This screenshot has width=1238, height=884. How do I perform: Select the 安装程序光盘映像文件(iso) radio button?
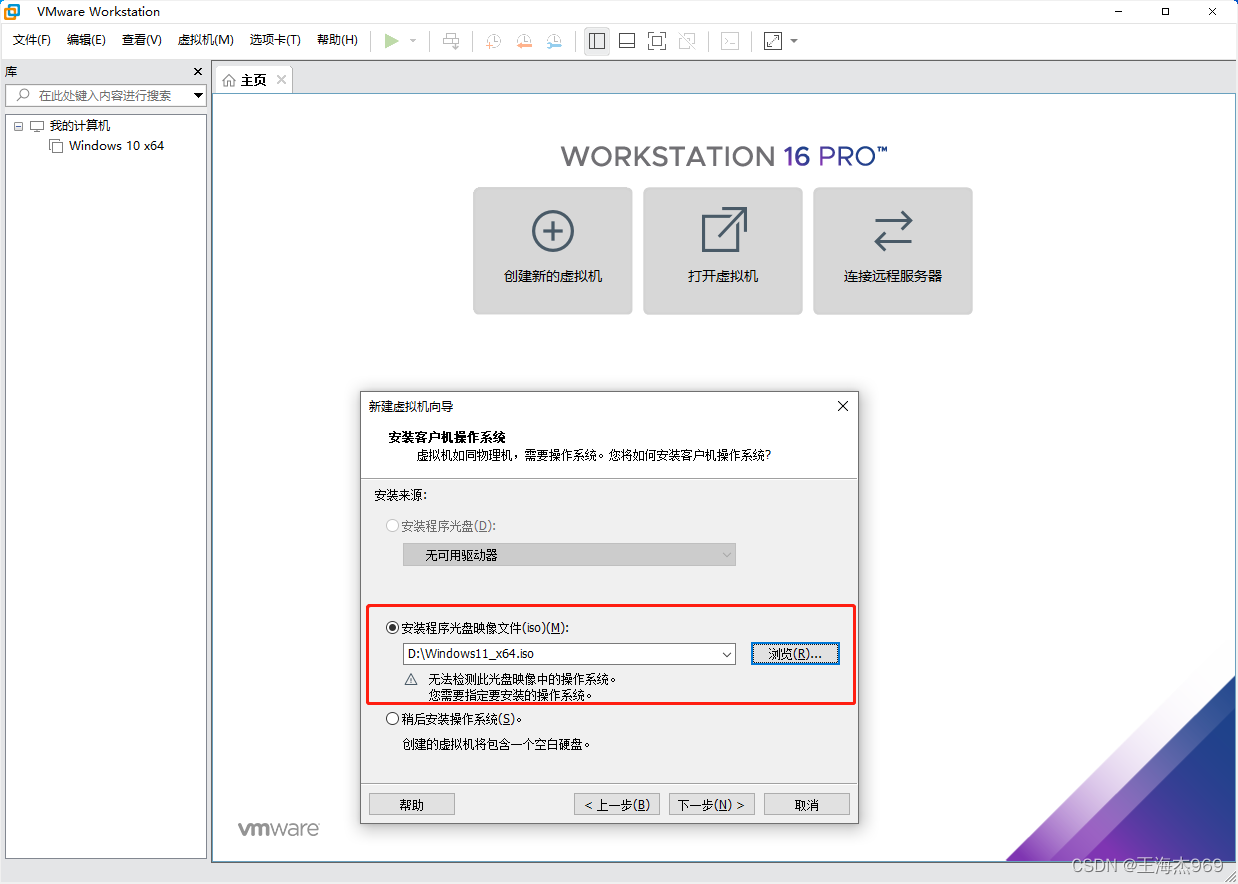point(392,628)
